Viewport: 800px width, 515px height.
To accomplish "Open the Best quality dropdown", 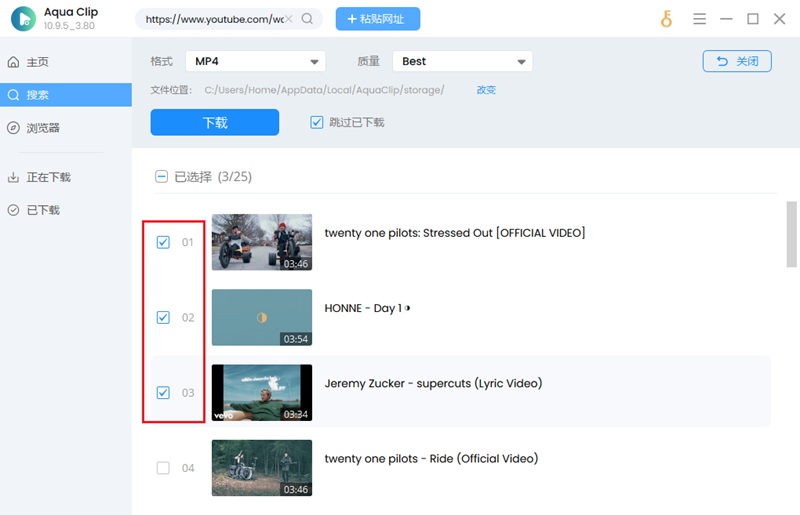I will pyautogui.click(x=463, y=61).
